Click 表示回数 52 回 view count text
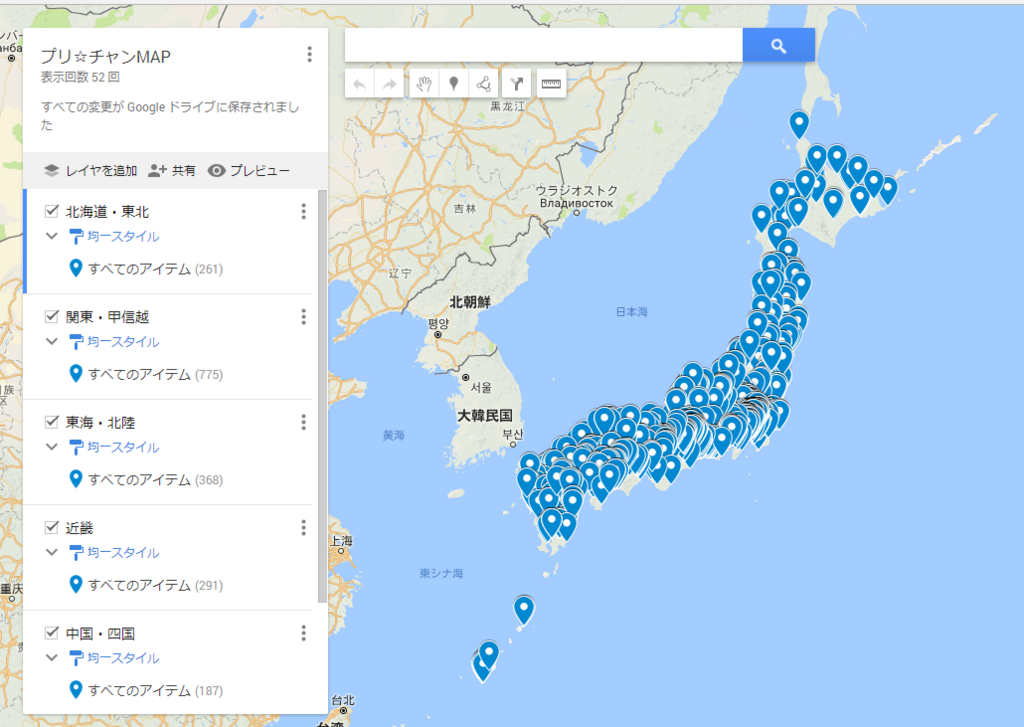The height and width of the screenshot is (727, 1024). (80, 77)
